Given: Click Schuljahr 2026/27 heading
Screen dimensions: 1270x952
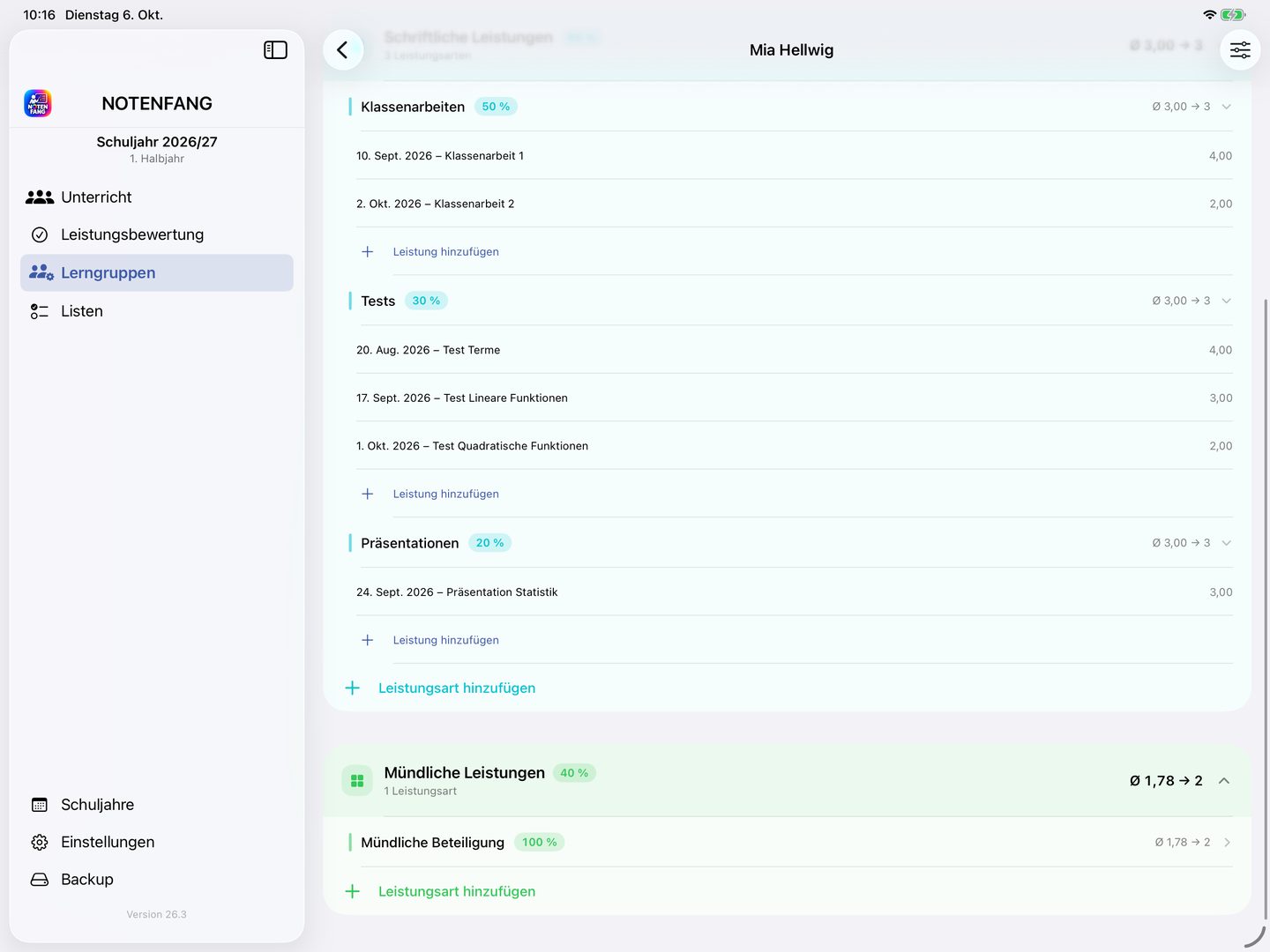Looking at the screenshot, I should coord(157,142).
